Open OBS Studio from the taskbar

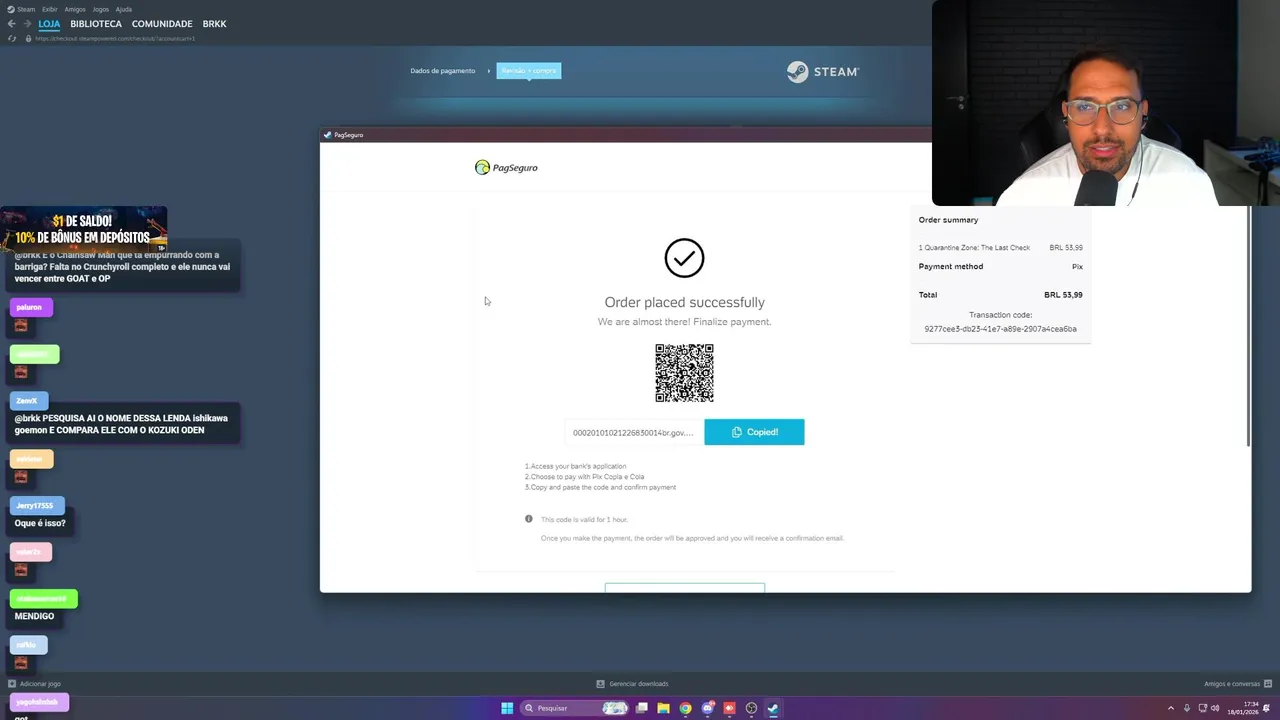point(751,708)
